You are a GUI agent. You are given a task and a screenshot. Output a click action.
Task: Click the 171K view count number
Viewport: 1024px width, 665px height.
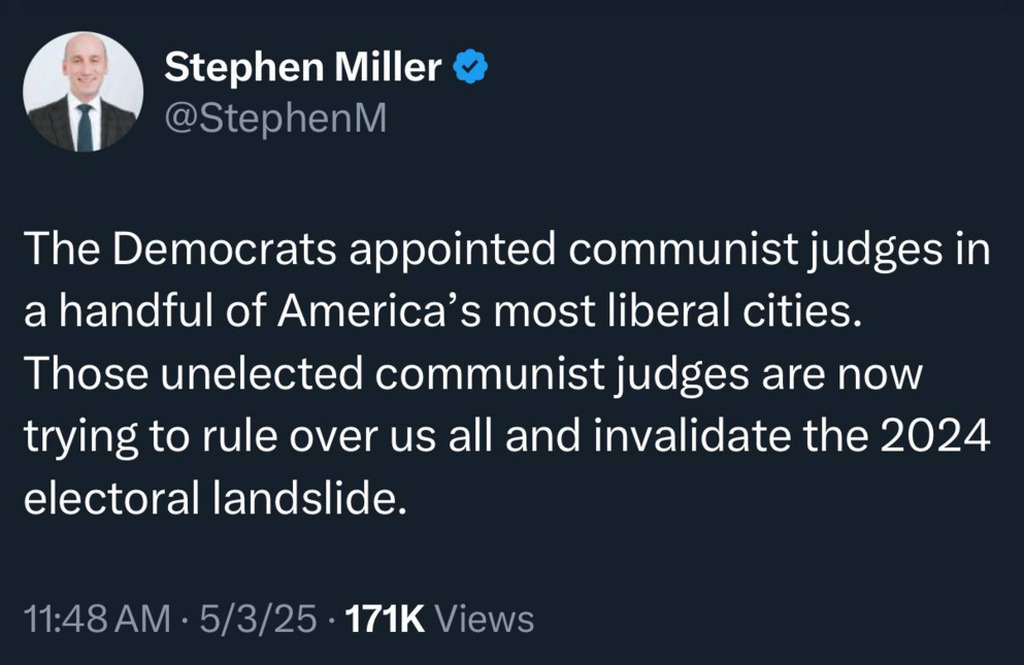click(385, 619)
